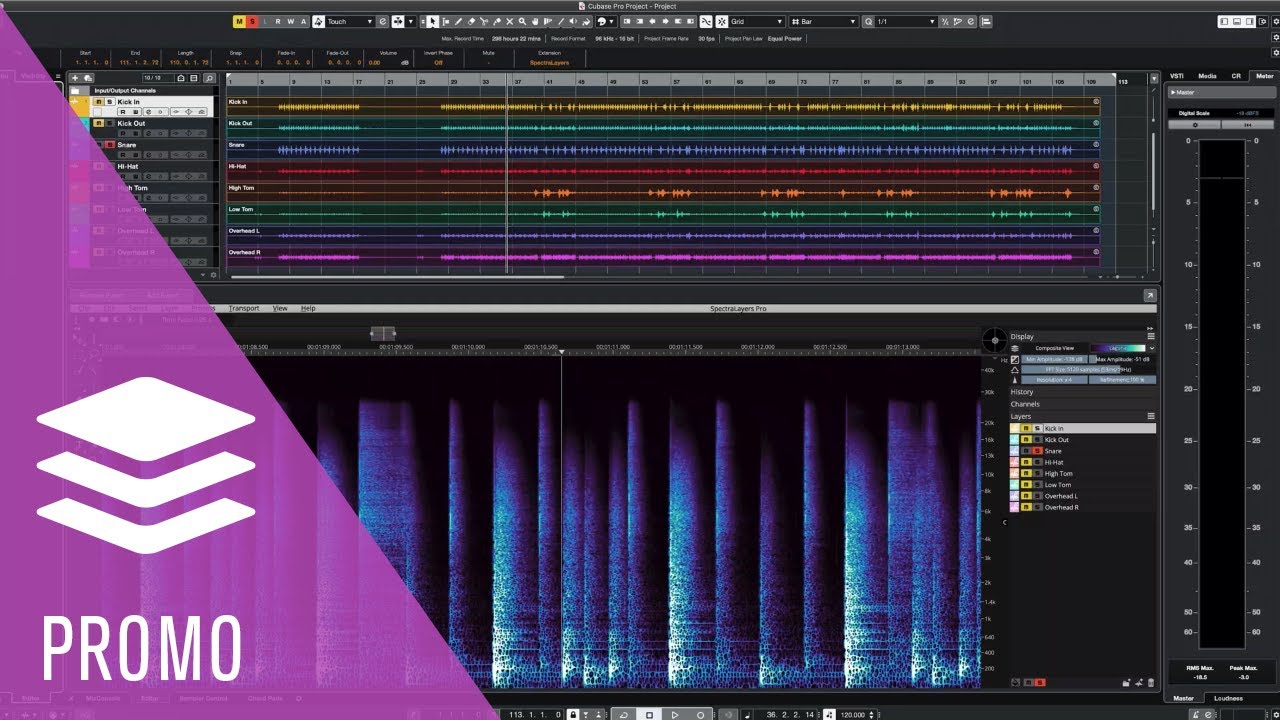Image resolution: width=1280 pixels, height=720 pixels.
Task: Activate the transport Cycle loop button
Action: click(624, 715)
